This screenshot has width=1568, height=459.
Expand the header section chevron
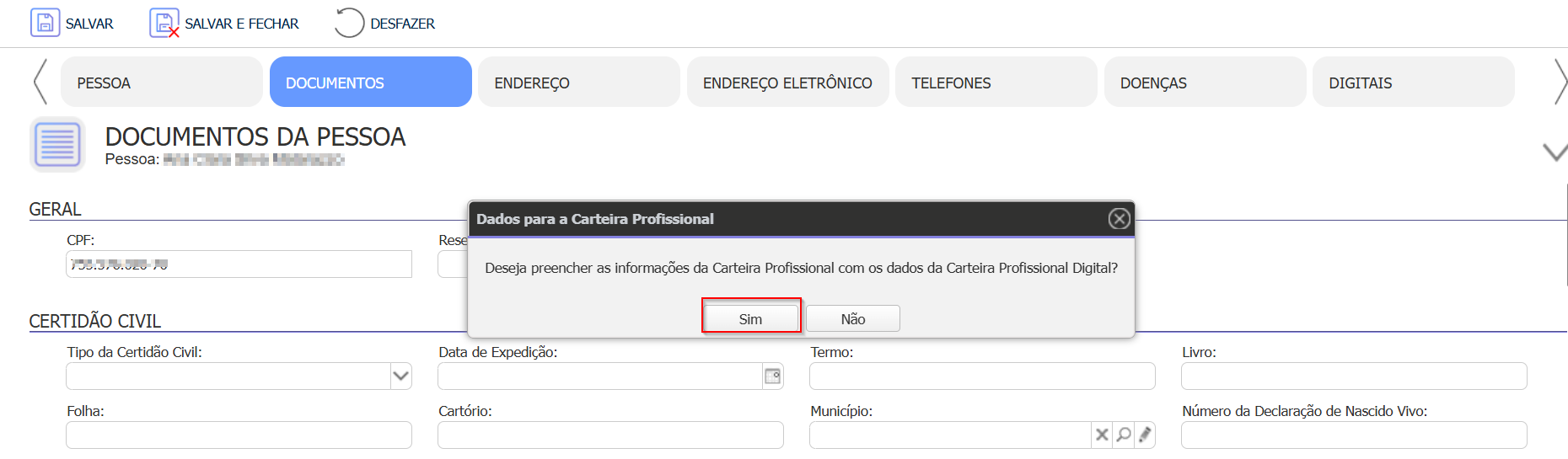click(1554, 152)
